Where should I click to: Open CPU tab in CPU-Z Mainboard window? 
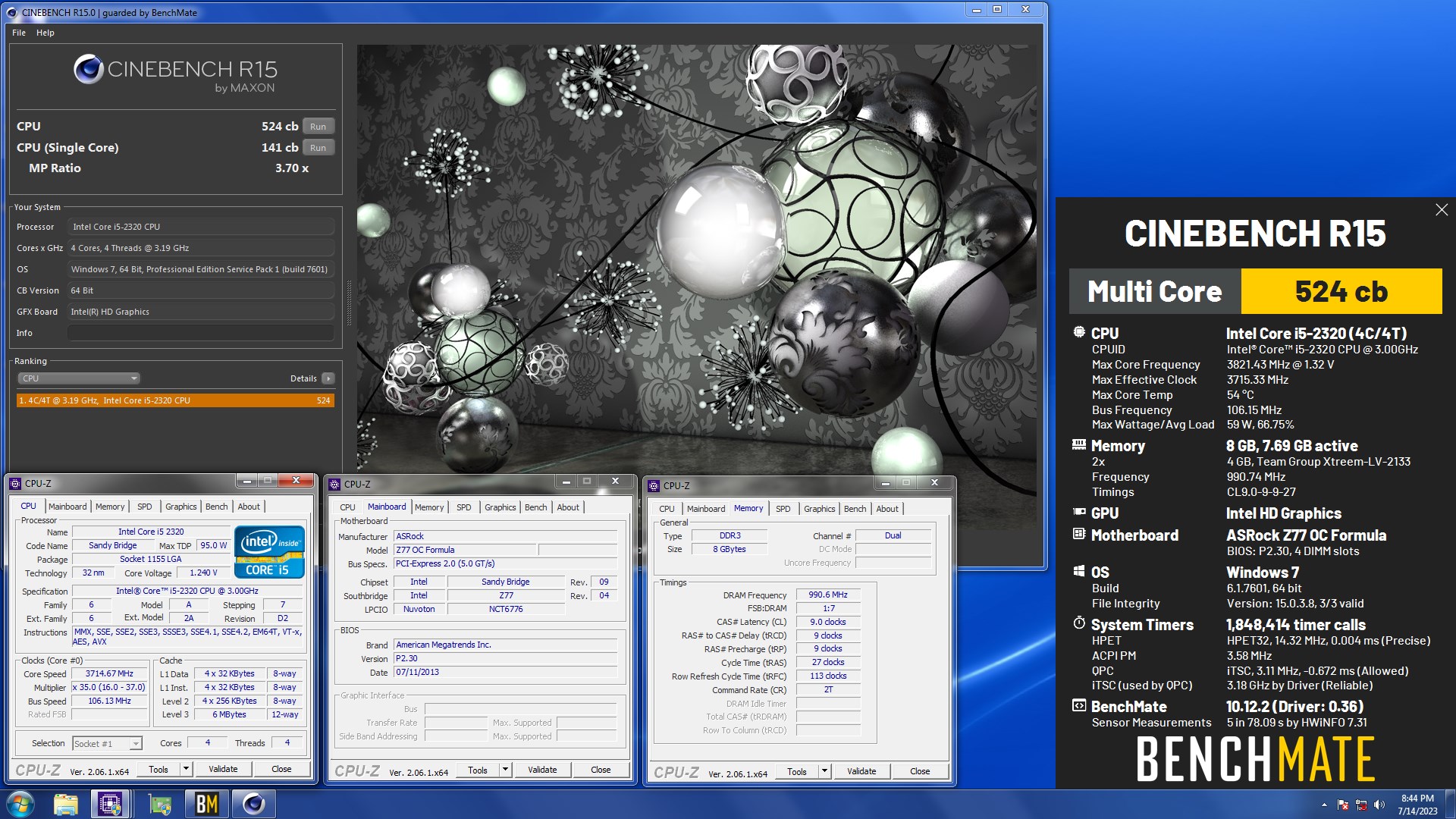tap(347, 507)
